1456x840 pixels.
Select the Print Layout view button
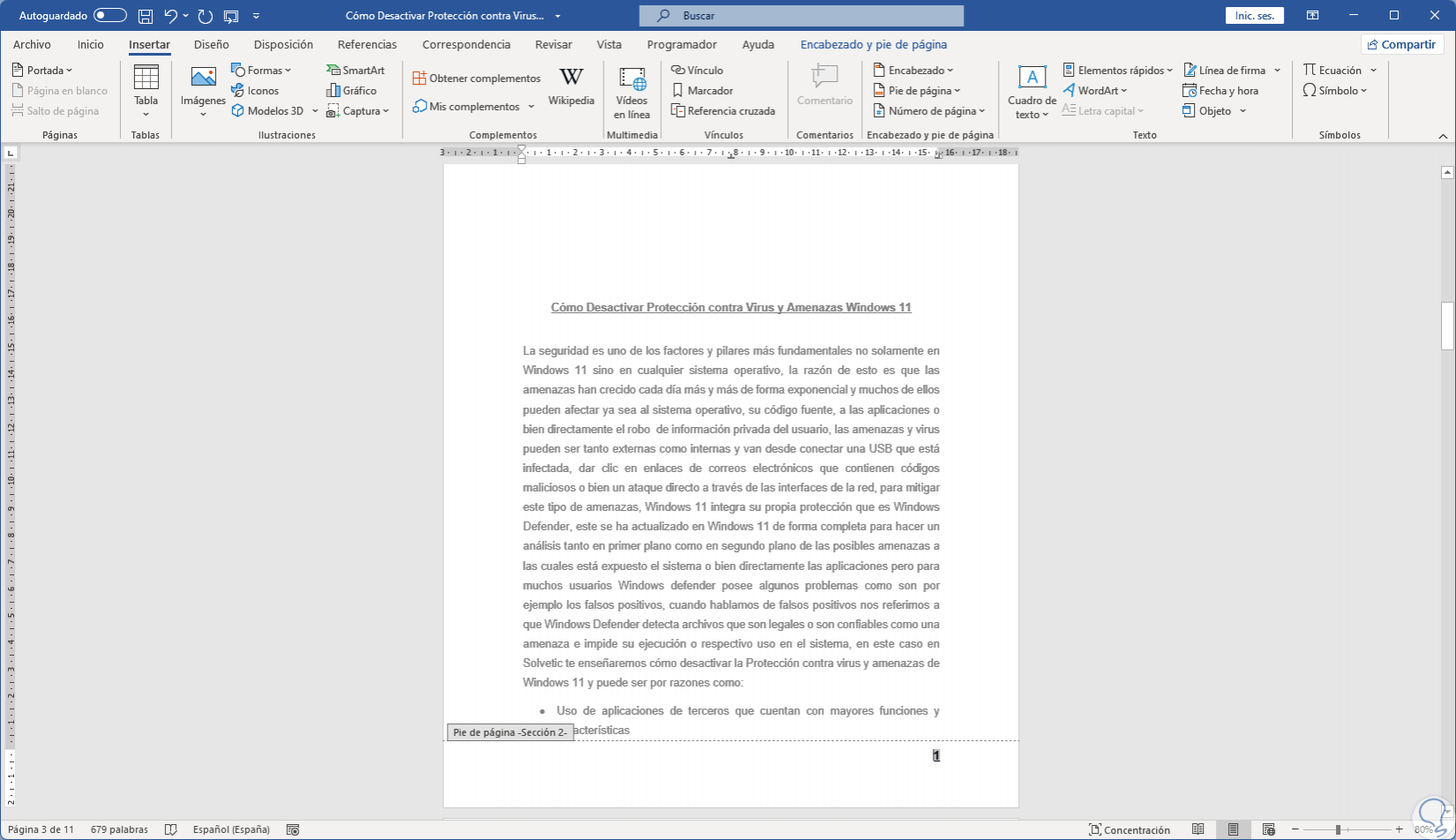pos(1233,829)
